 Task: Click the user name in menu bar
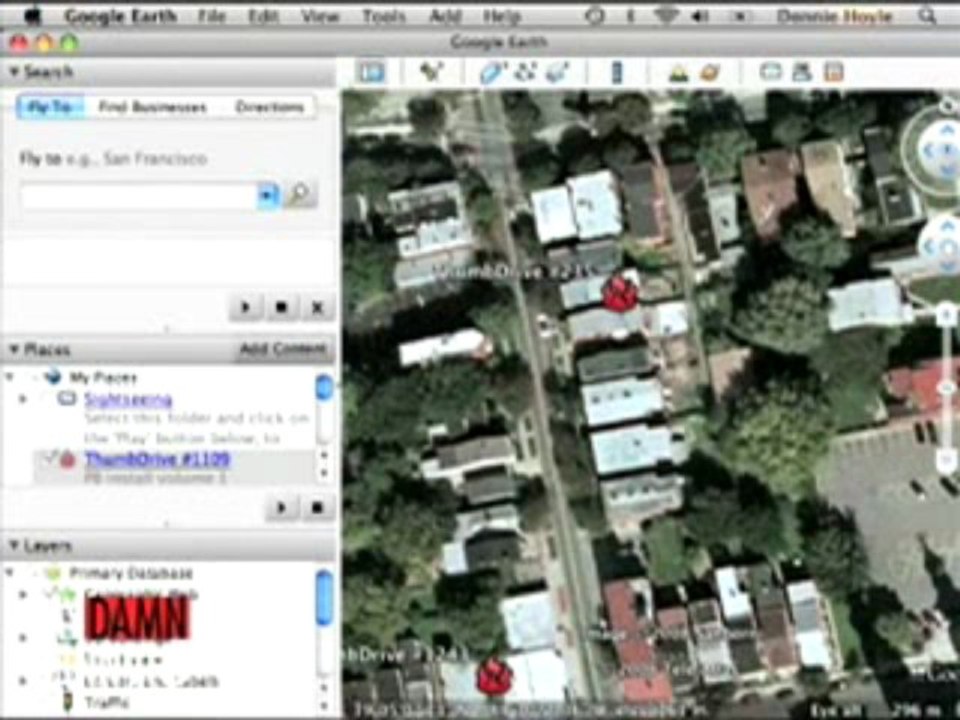[834, 16]
